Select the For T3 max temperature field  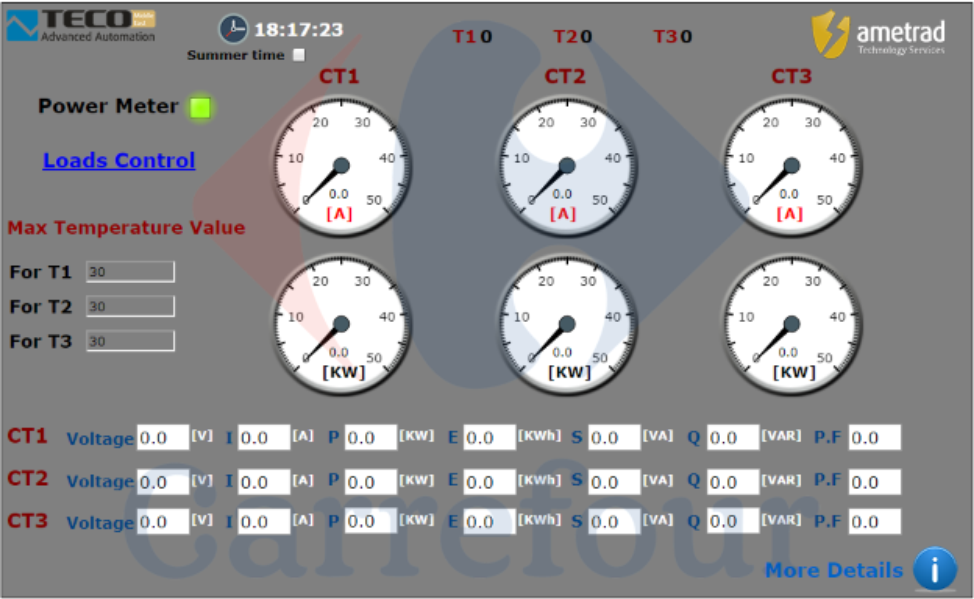coord(130,341)
